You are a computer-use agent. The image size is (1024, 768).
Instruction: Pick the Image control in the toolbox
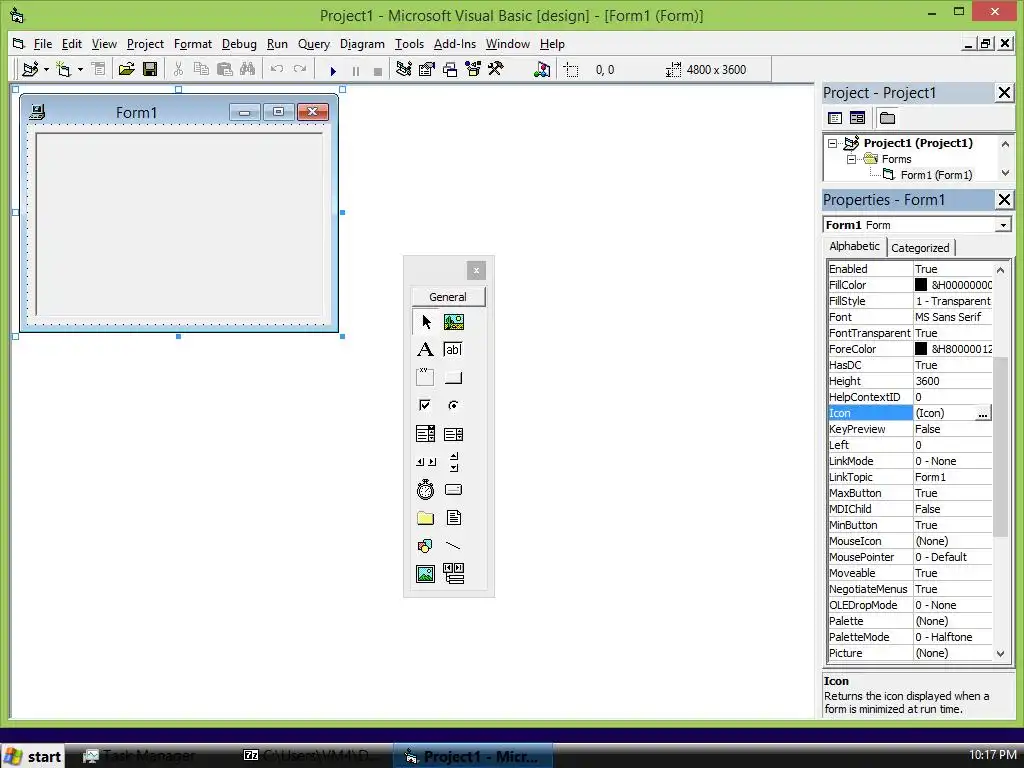426,574
